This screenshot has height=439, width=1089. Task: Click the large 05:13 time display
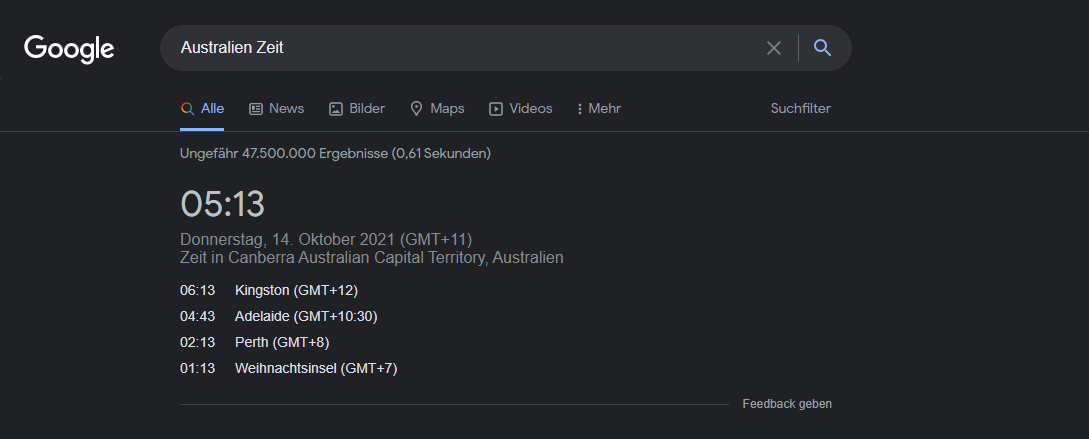[x=222, y=204]
